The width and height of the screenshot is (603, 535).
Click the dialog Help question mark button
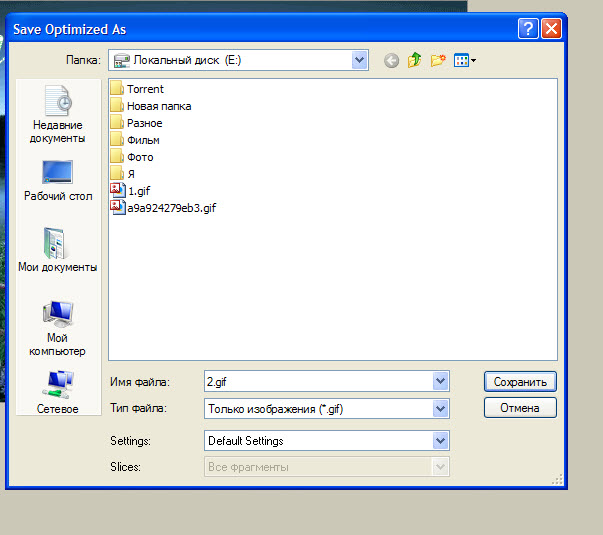point(528,28)
